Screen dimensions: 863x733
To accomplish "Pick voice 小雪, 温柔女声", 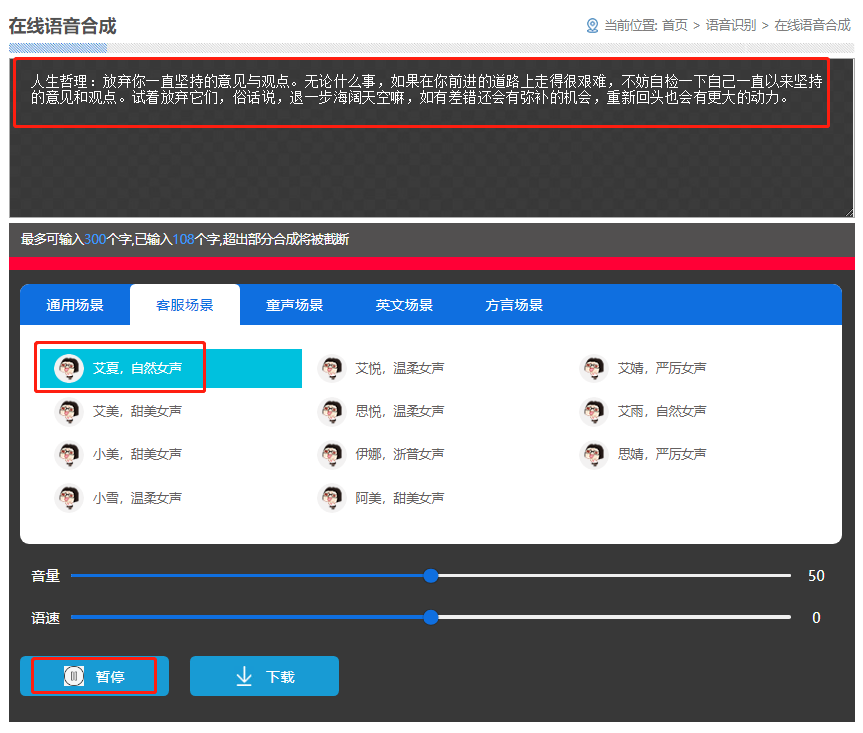I will [x=137, y=497].
